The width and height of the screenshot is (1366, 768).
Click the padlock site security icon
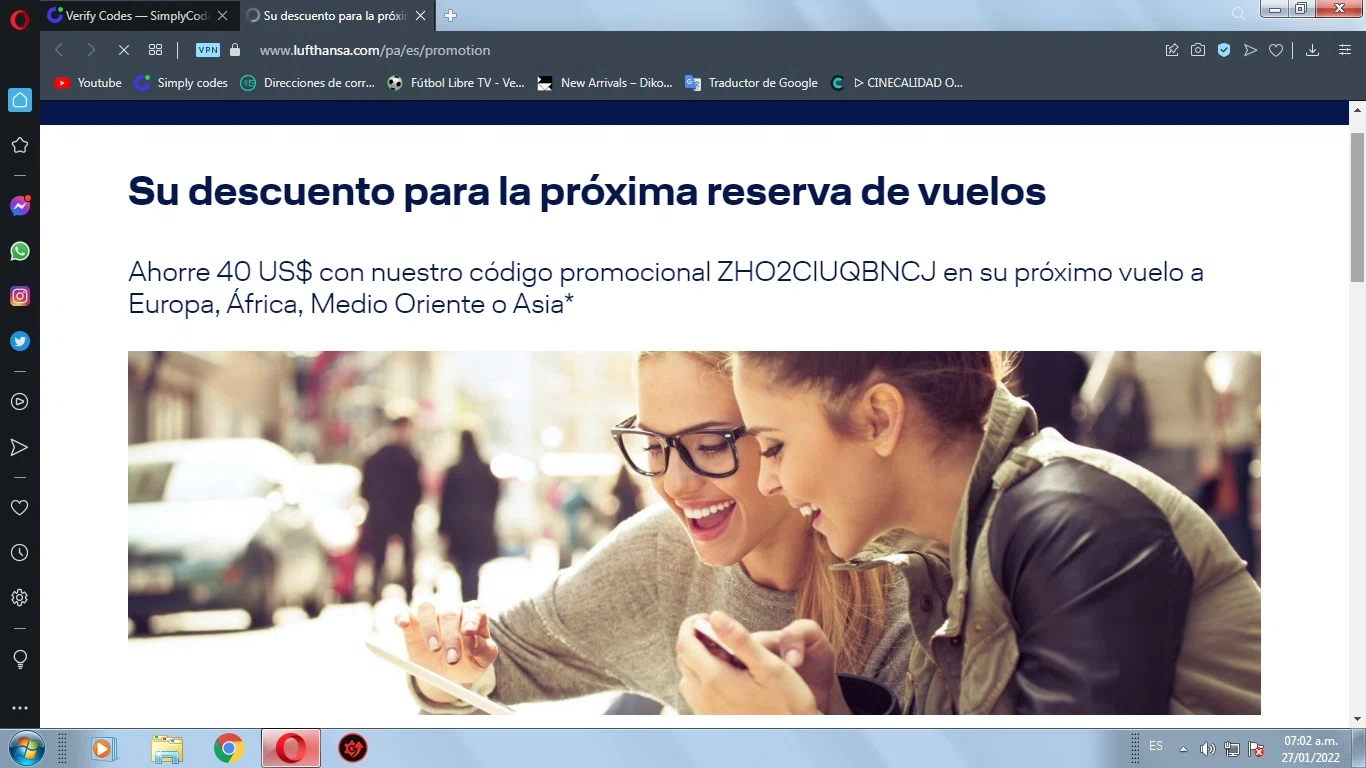click(235, 50)
